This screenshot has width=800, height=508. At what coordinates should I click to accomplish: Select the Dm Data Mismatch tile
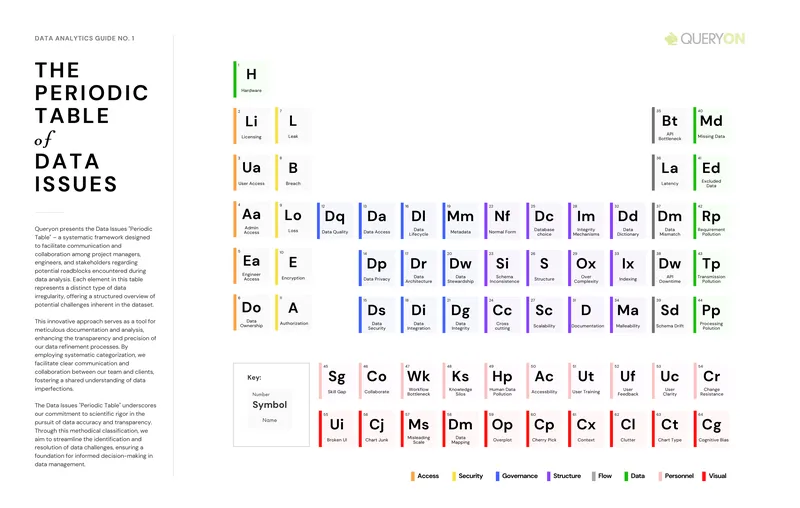point(670,221)
